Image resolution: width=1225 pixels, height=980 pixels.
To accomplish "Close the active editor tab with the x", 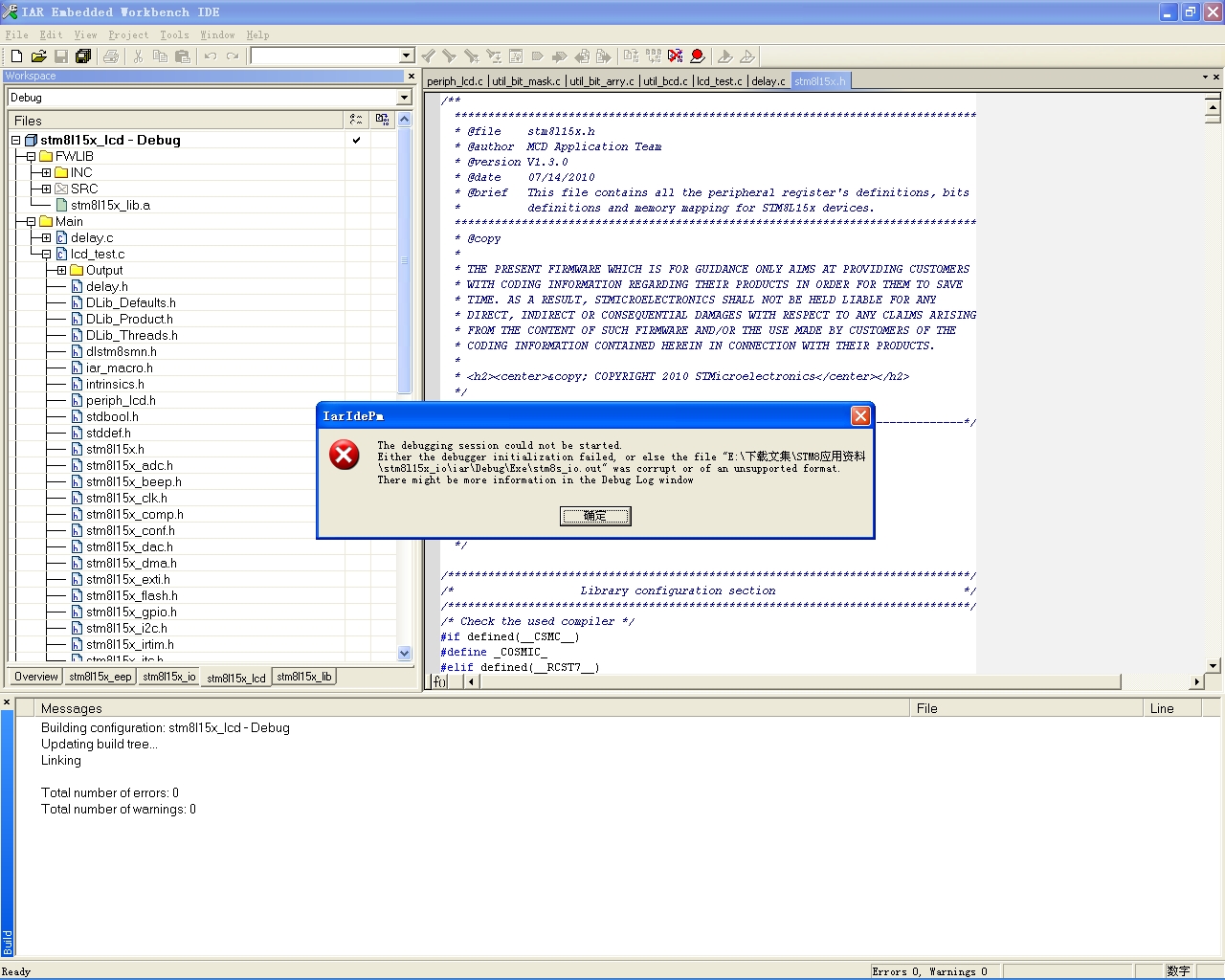I will [x=1216, y=77].
